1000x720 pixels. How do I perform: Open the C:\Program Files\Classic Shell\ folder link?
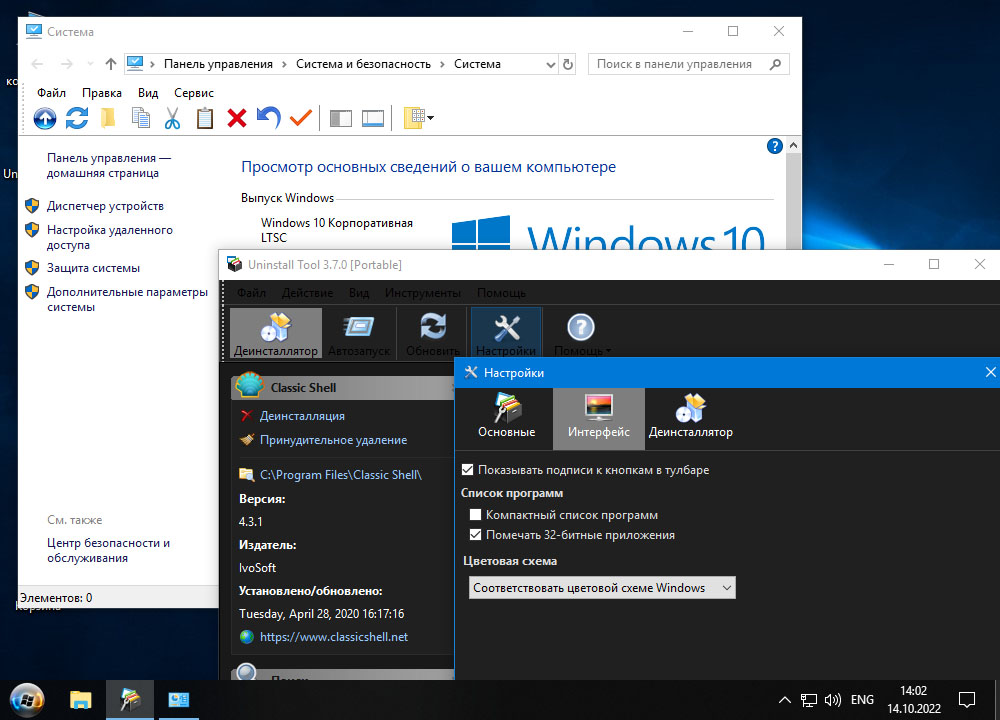click(x=341, y=475)
